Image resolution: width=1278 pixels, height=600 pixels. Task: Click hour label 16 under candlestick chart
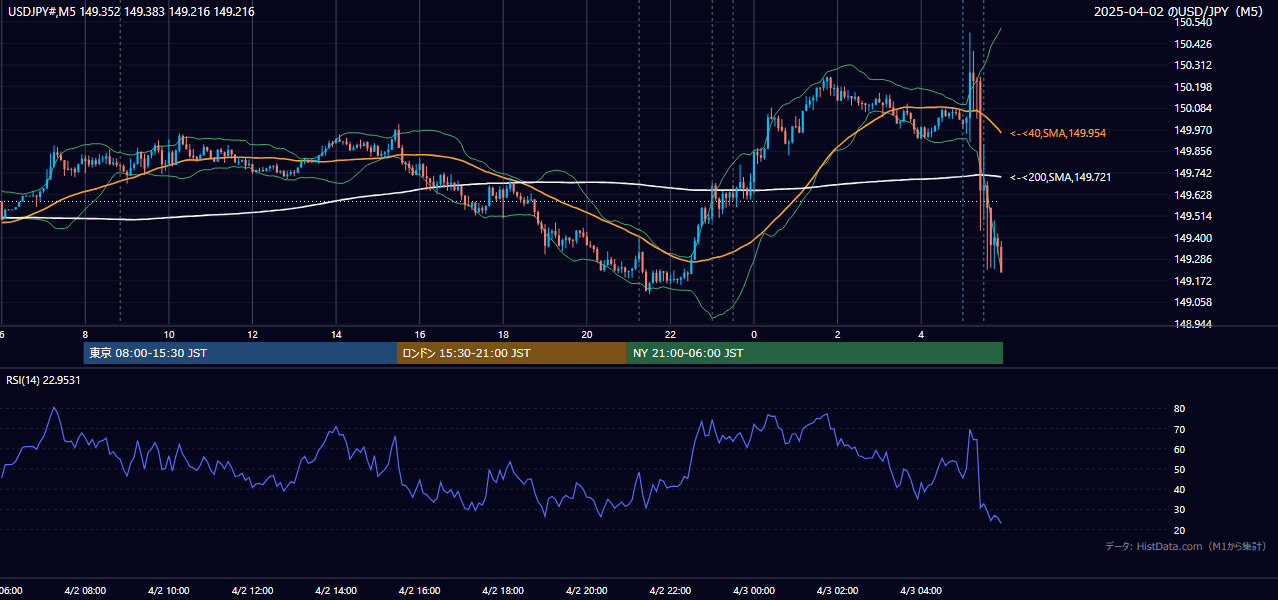[420, 335]
